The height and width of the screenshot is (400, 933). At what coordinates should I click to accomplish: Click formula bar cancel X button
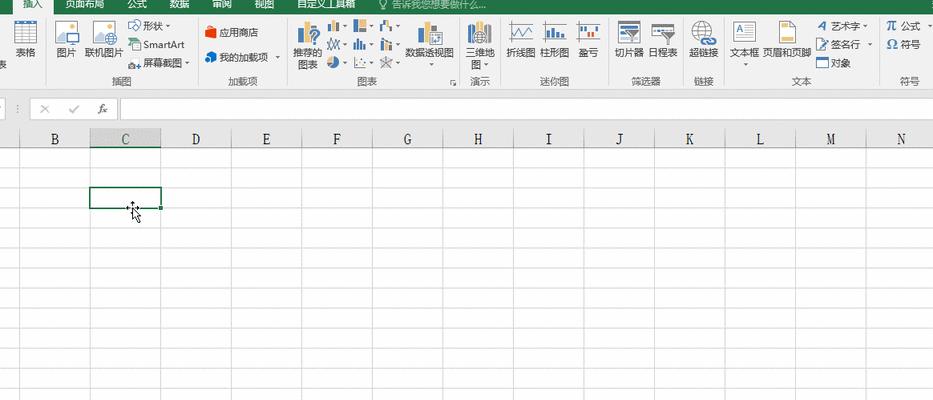45,109
